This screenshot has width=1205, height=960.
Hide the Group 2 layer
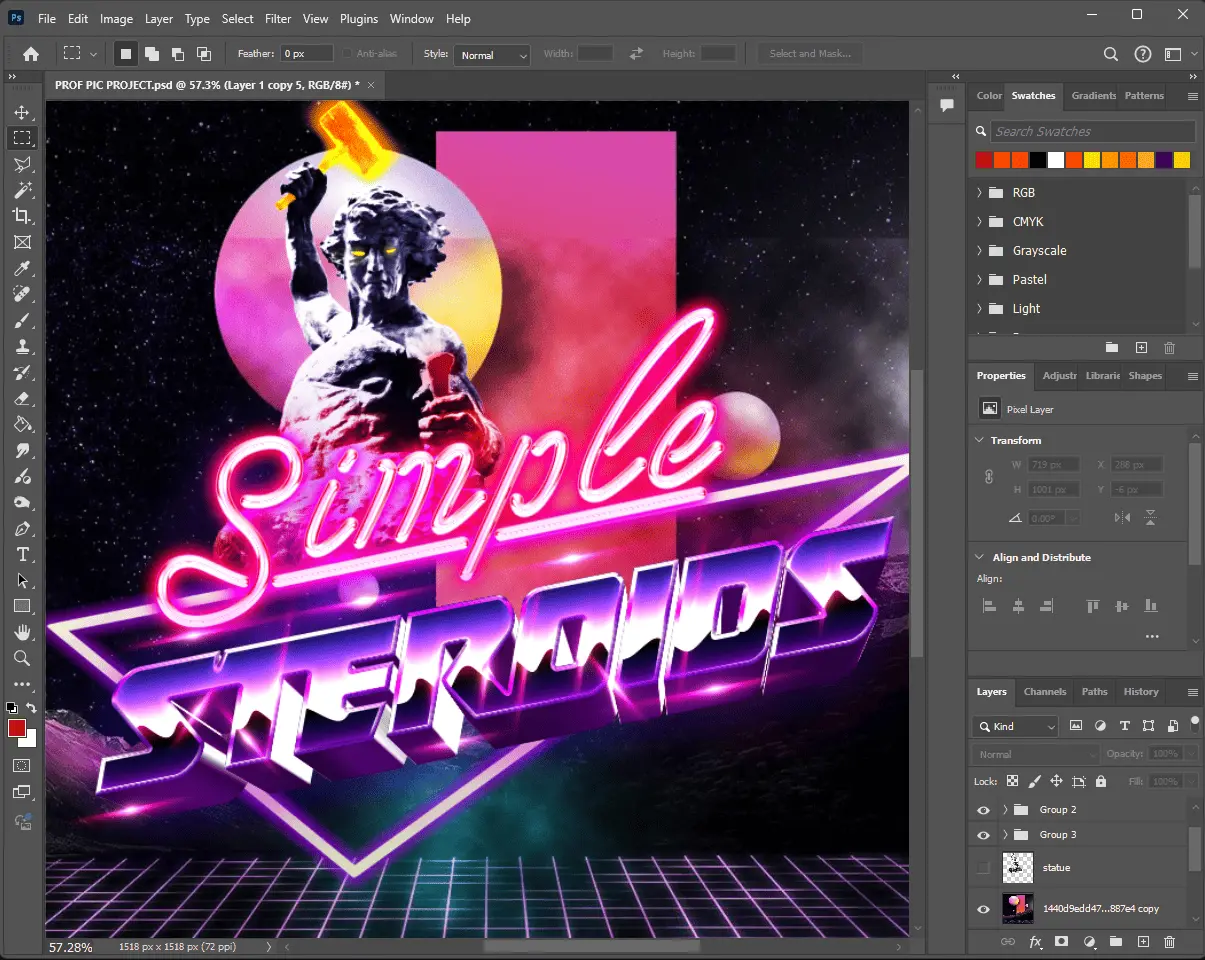(983, 809)
